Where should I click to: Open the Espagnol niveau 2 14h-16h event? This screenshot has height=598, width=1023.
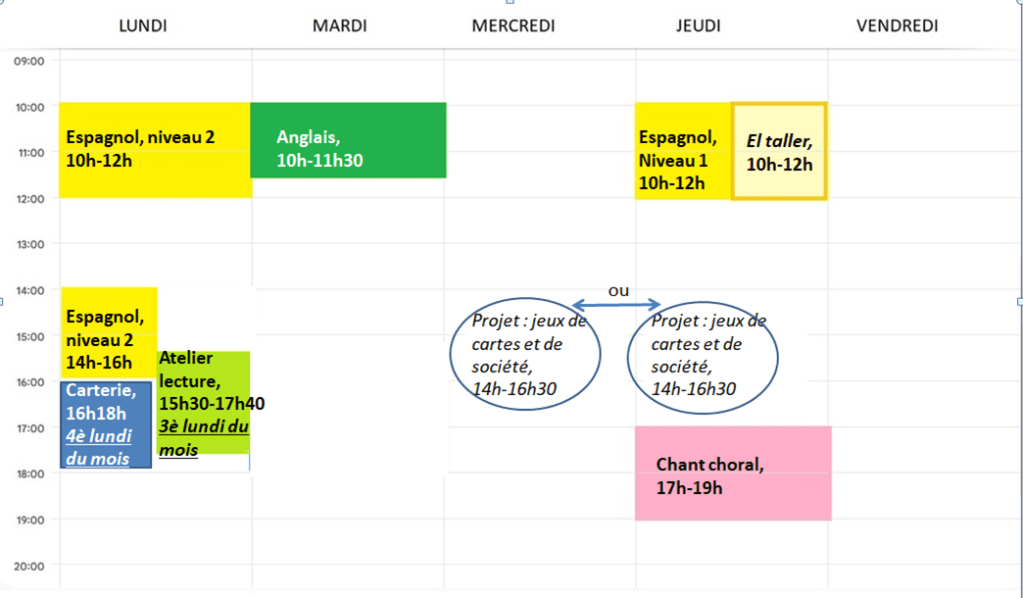click(108, 330)
